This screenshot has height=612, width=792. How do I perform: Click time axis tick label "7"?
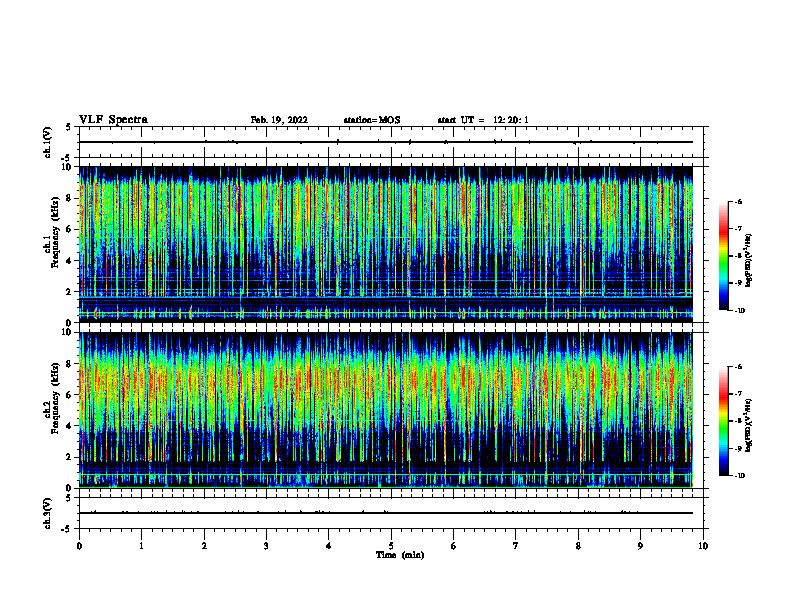[x=516, y=546]
